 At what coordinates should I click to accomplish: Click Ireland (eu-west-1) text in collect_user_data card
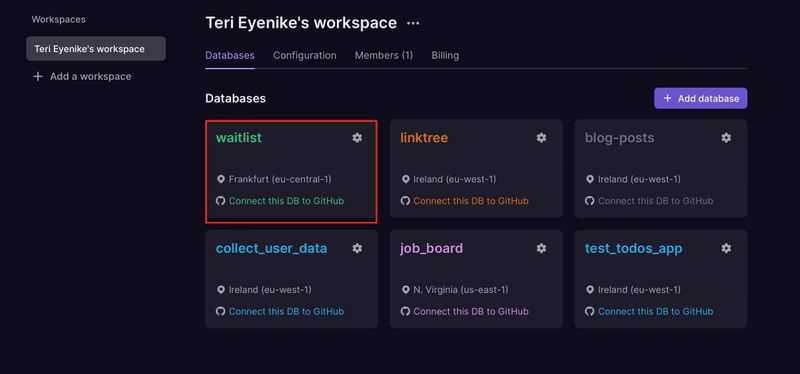tap(270, 290)
